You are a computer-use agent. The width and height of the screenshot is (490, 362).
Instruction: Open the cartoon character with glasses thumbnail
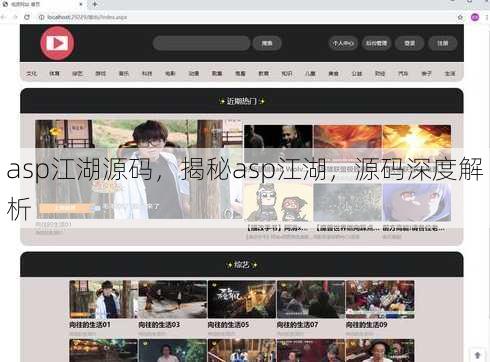[278, 202]
